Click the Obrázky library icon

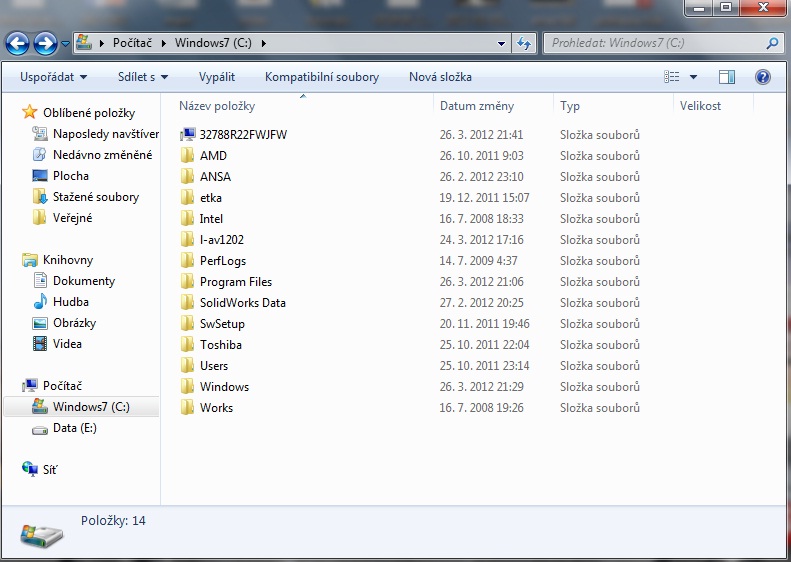[40, 323]
